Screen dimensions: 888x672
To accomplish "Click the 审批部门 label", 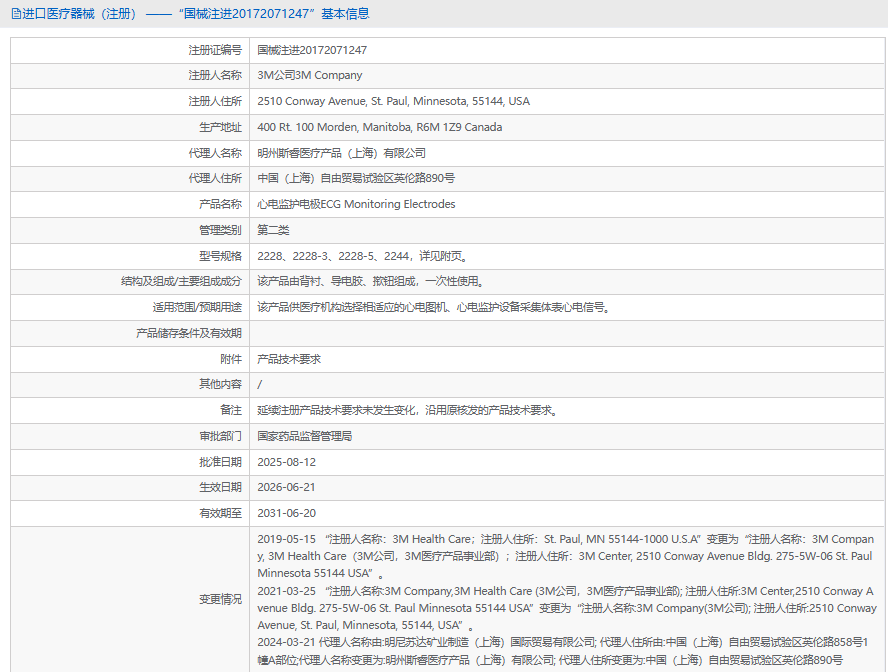I will click(x=220, y=436).
